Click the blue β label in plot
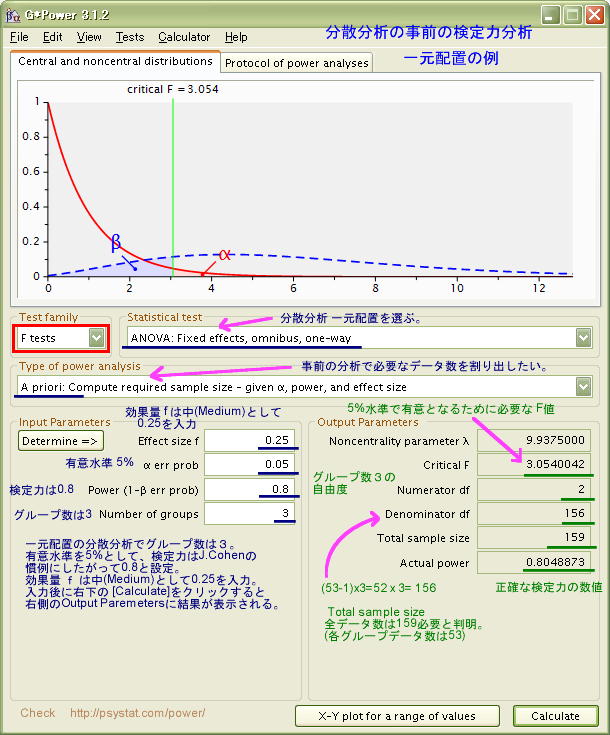610x735 pixels. pyautogui.click(x=116, y=242)
